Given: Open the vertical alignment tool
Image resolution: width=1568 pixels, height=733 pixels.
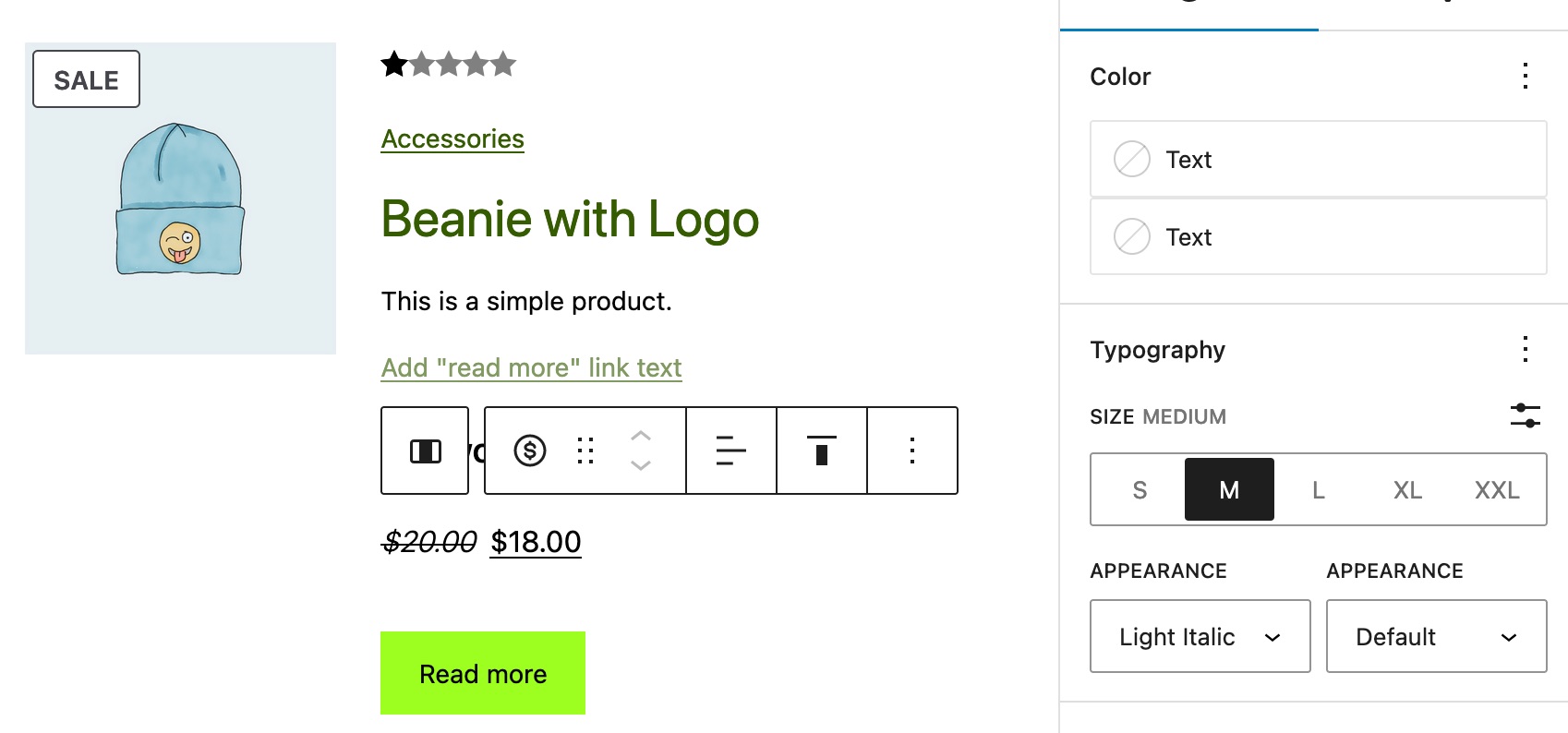Looking at the screenshot, I should pos(822,451).
